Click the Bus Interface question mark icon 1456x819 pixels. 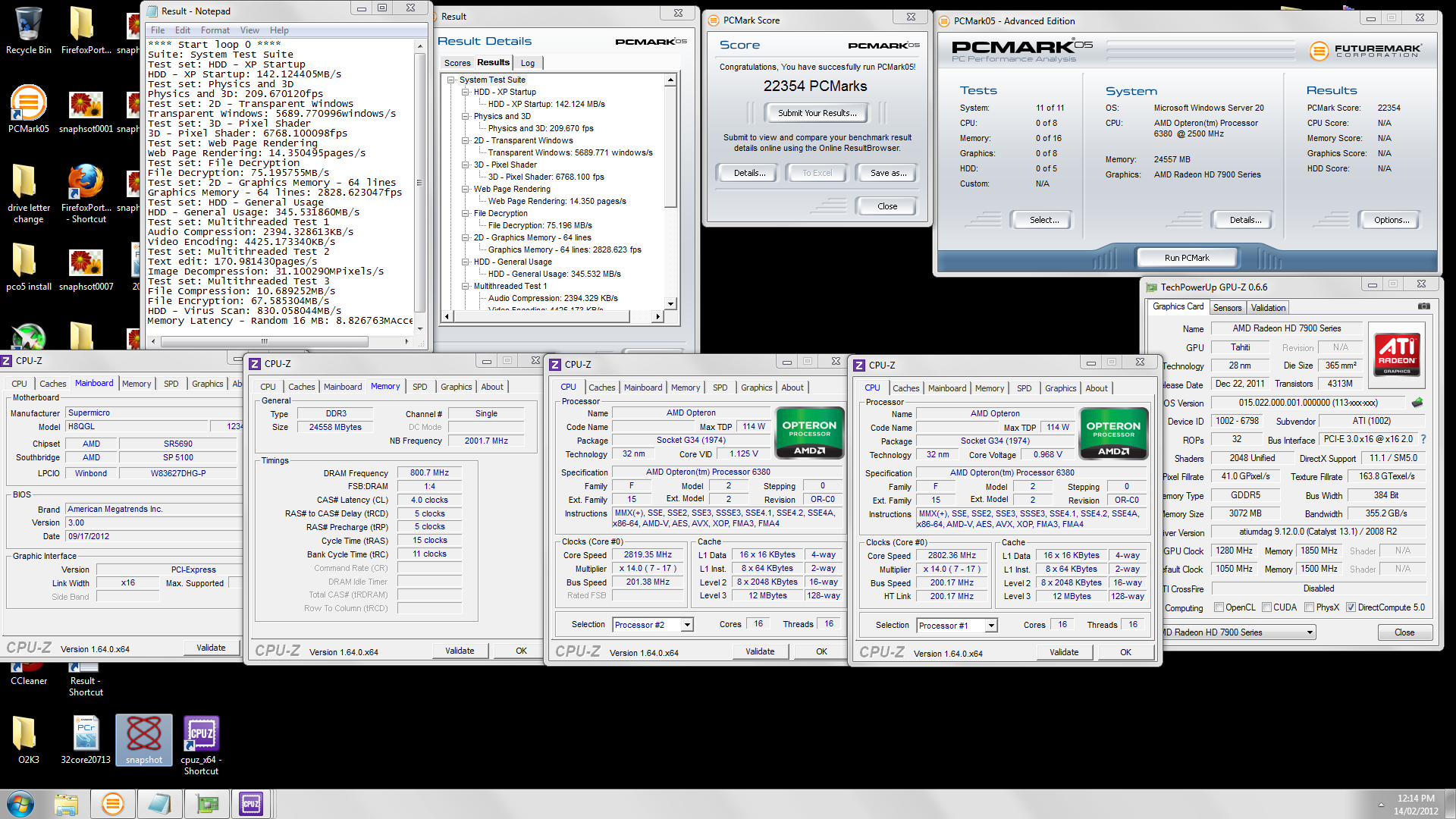[x=1423, y=439]
